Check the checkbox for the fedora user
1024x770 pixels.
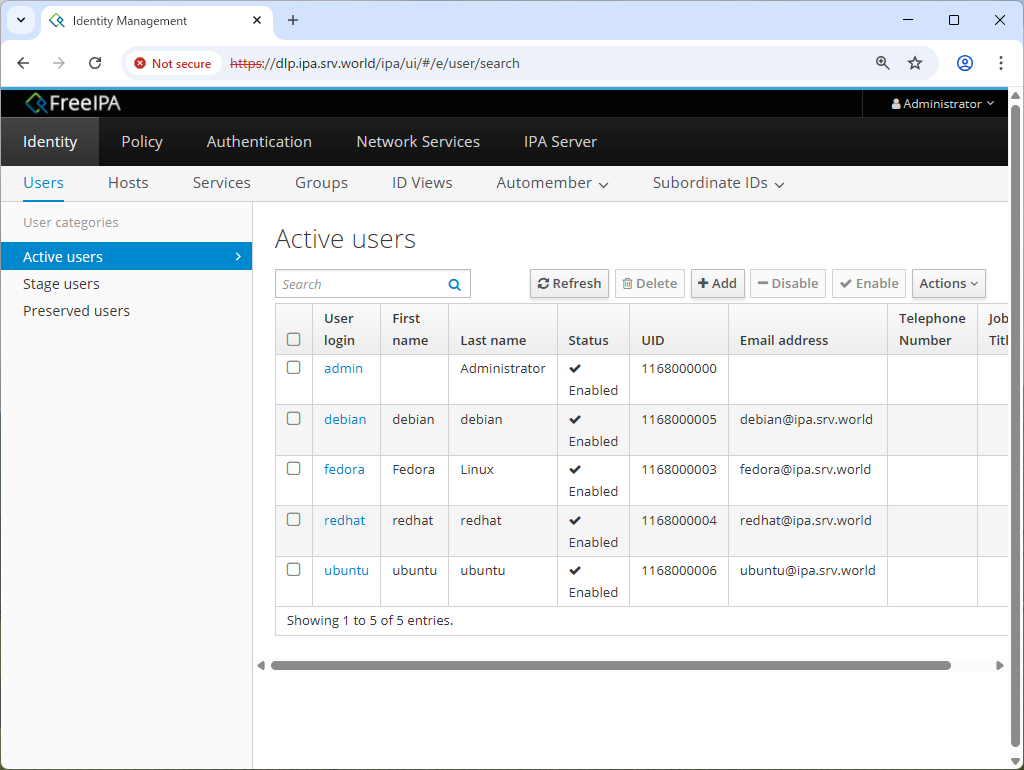click(x=294, y=469)
